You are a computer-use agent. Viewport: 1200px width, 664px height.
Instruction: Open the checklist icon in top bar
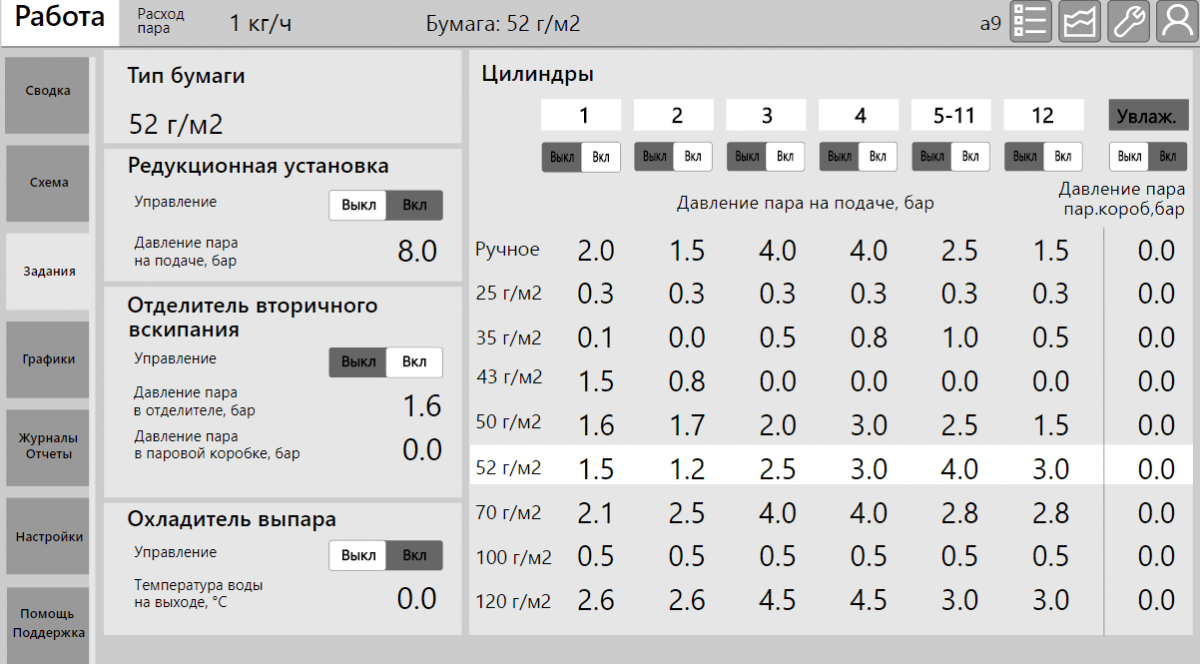pos(1030,21)
